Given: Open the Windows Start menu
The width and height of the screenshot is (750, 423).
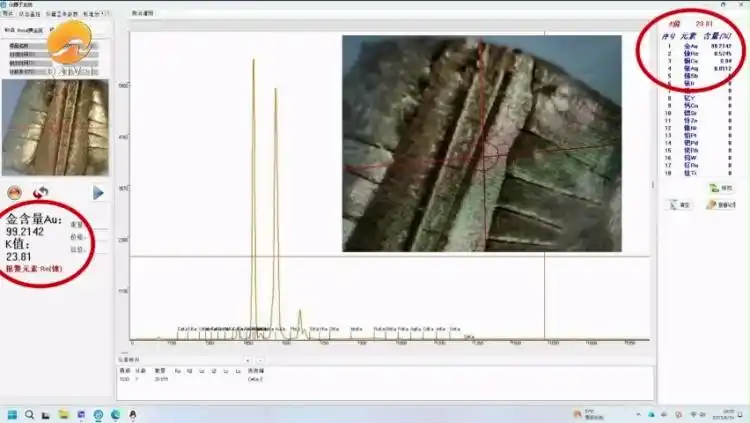Looking at the screenshot, I should tap(13, 414).
